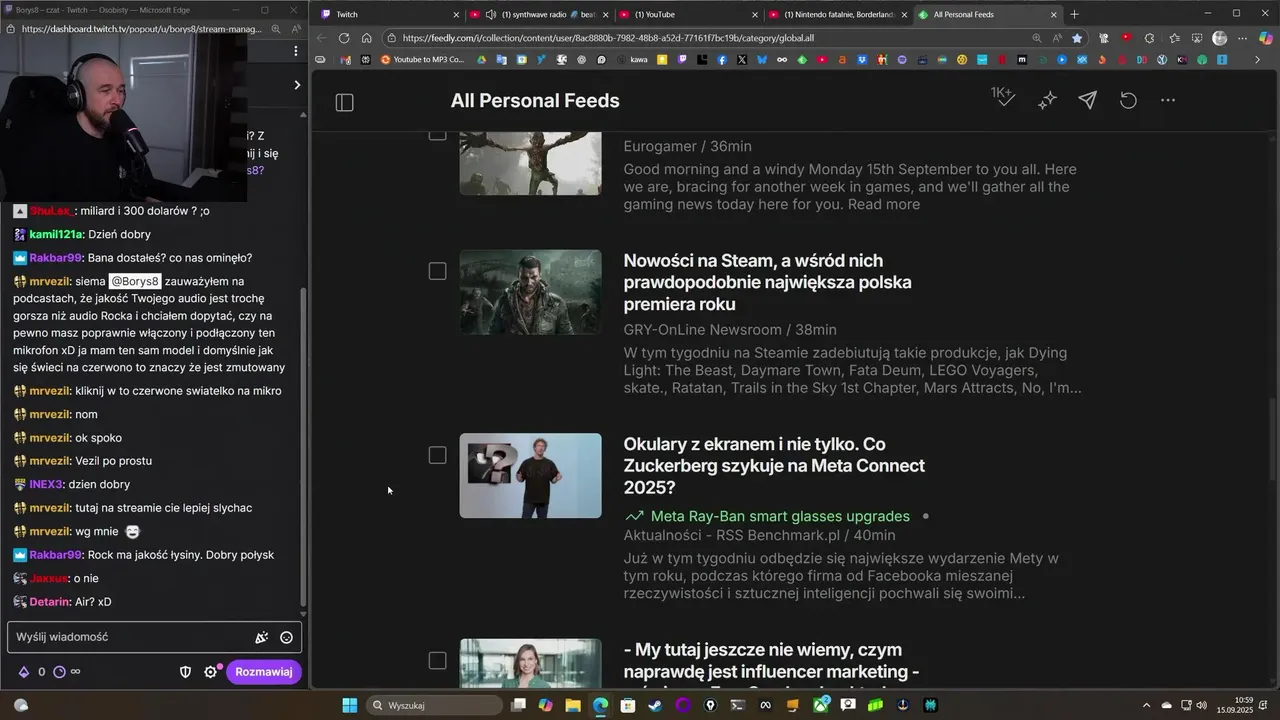Click the celebration icon in chat input
Screen dimensions: 1280x720
point(261,637)
